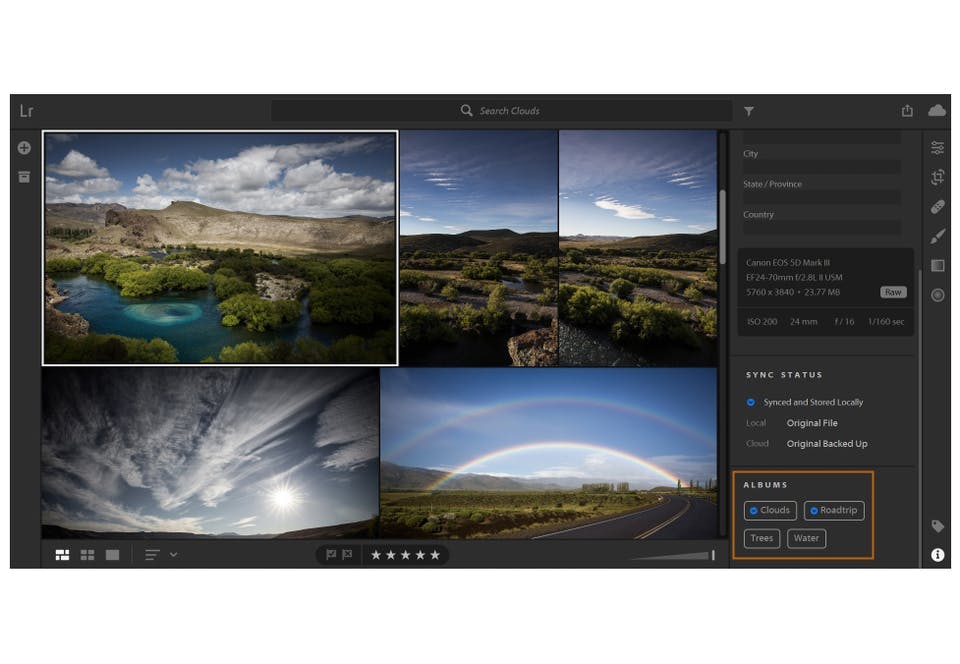Open the Edit sliders panel
This screenshot has width=960, height=664.
[x=937, y=148]
